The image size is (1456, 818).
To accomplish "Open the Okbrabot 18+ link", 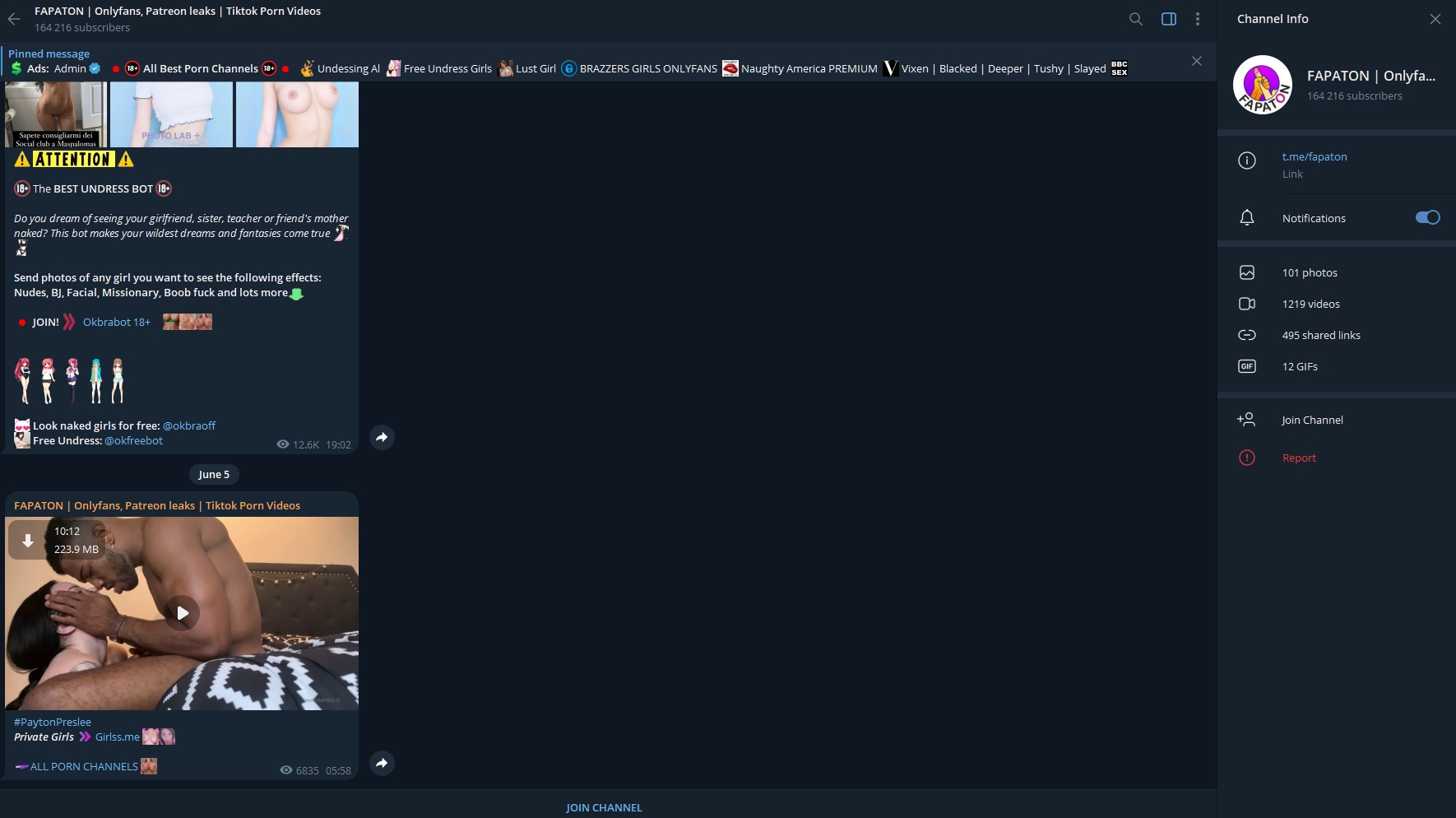I will [117, 322].
